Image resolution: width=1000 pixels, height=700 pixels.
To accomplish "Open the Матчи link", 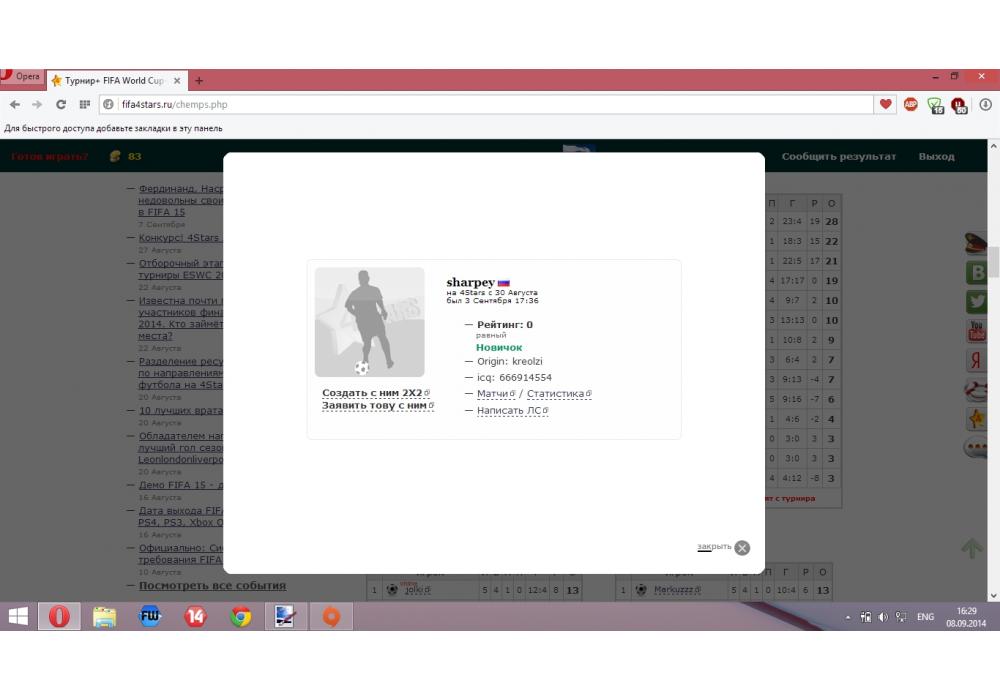I will click(x=496, y=394).
